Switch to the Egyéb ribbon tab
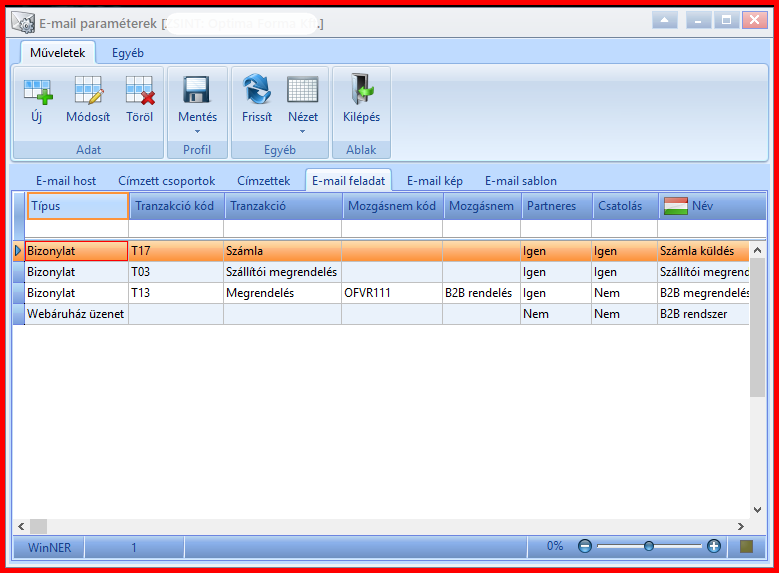The image size is (779, 573). (x=128, y=53)
